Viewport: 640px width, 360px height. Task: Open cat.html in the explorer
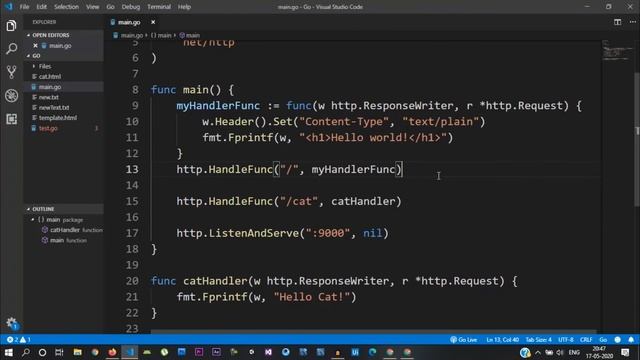click(x=49, y=77)
